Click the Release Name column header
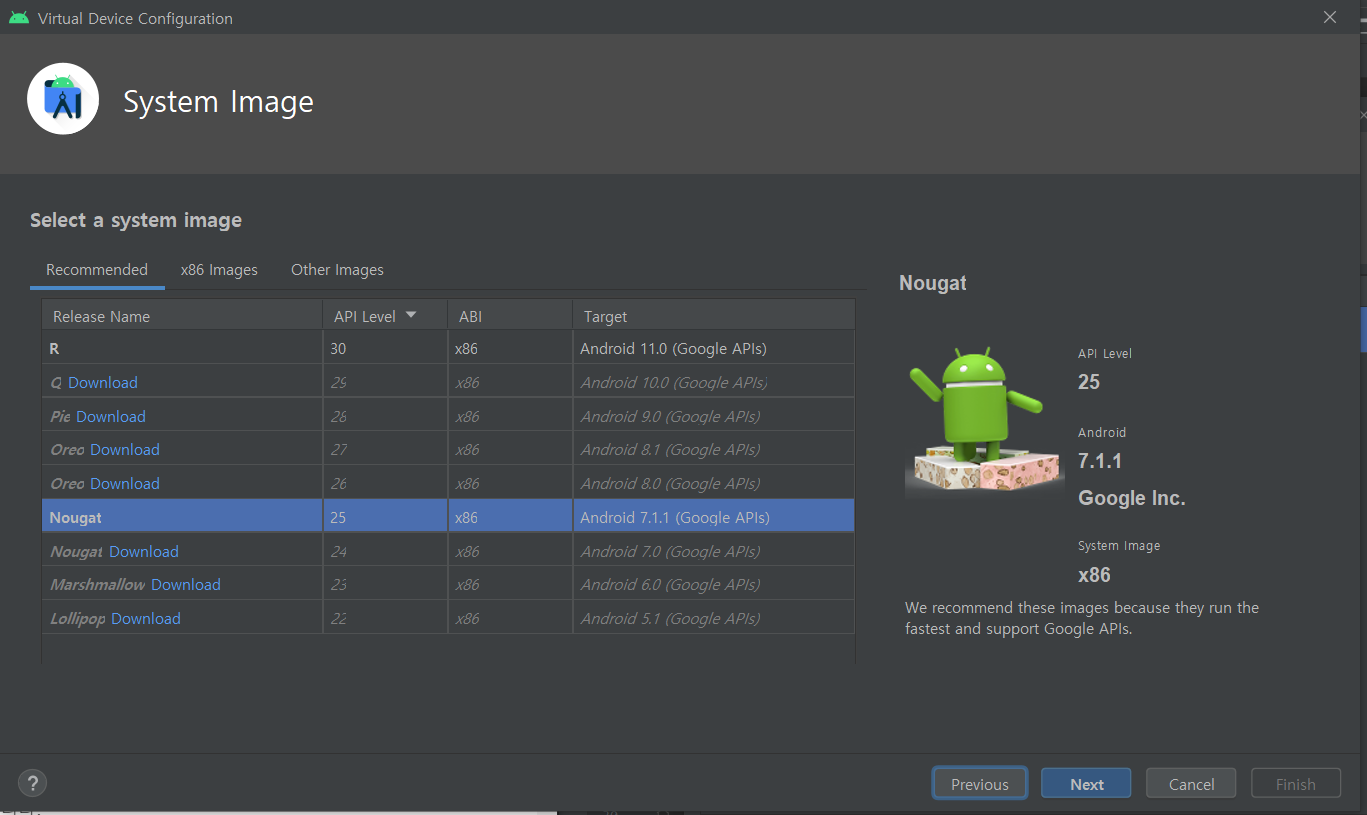This screenshot has width=1367, height=815. [x=182, y=315]
